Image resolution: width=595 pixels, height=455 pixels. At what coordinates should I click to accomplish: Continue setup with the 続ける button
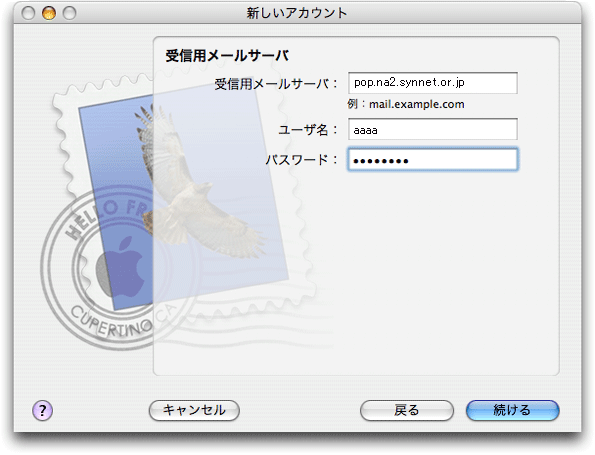pyautogui.click(x=513, y=410)
